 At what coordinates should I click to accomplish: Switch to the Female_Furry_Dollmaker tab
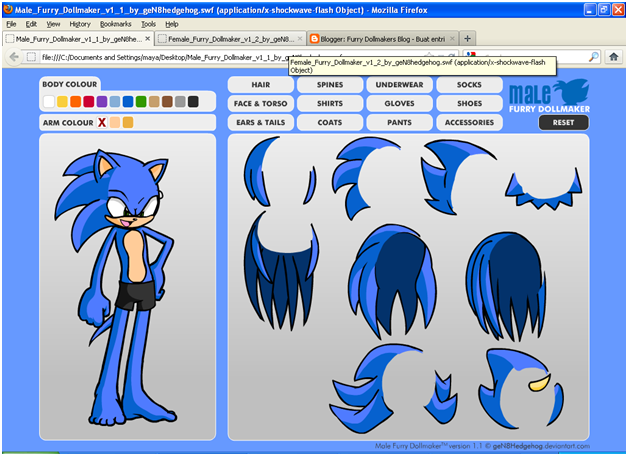pyautogui.click(x=230, y=39)
